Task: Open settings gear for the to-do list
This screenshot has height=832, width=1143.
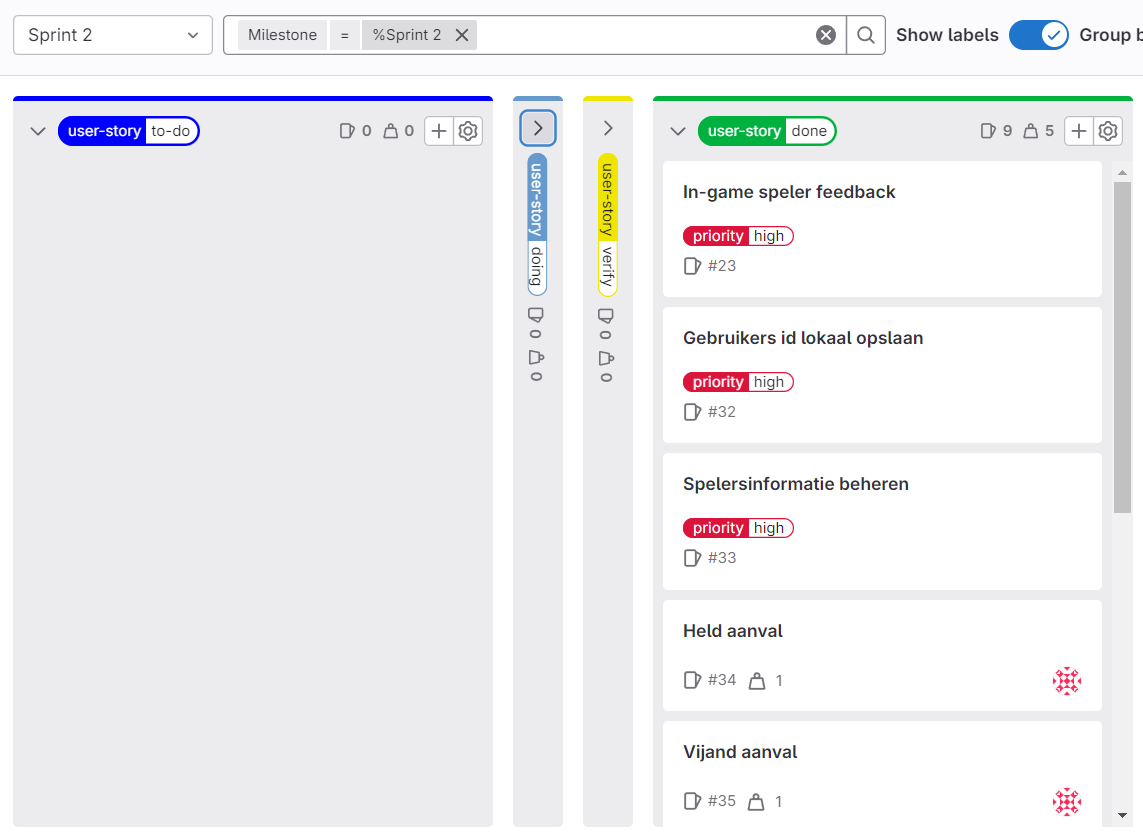Action: point(468,131)
